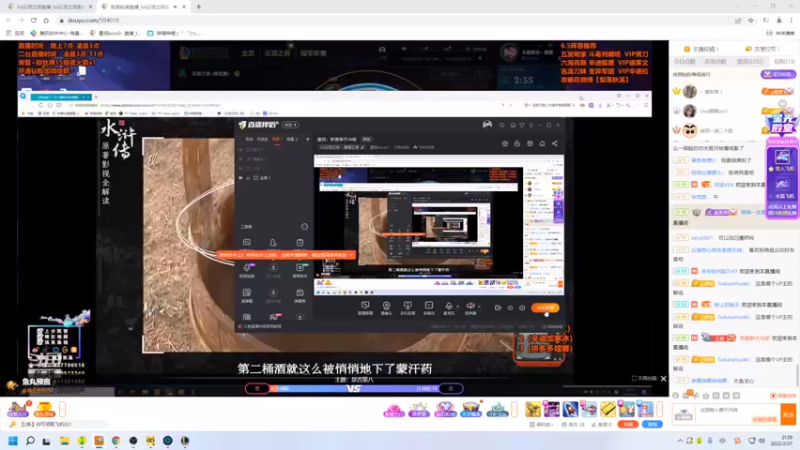Click the emoji icon in chat toolbar
This screenshot has height=450, width=800.
(676, 395)
